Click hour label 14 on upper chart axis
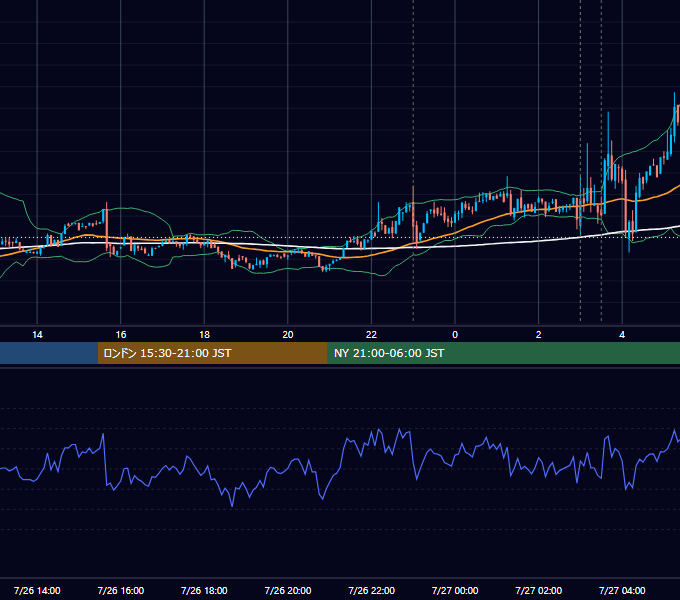Viewport: 680px width, 600px height. pos(37,335)
